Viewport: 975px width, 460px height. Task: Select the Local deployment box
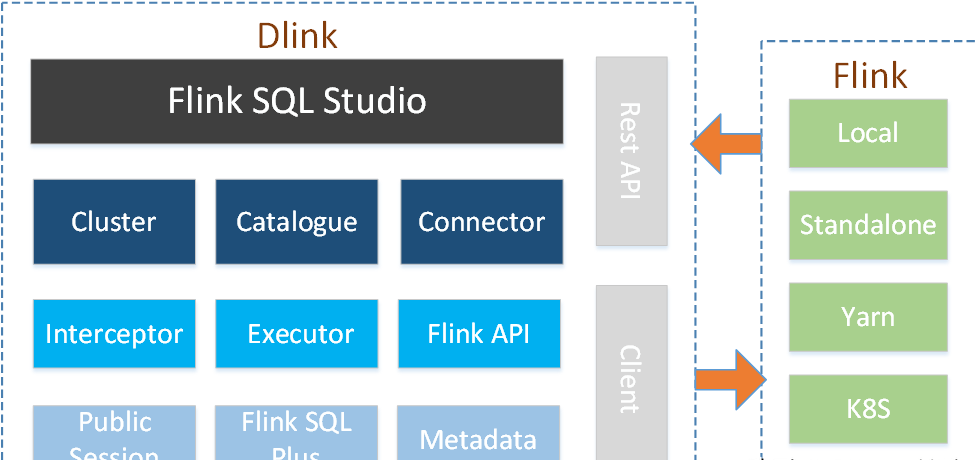point(868,133)
